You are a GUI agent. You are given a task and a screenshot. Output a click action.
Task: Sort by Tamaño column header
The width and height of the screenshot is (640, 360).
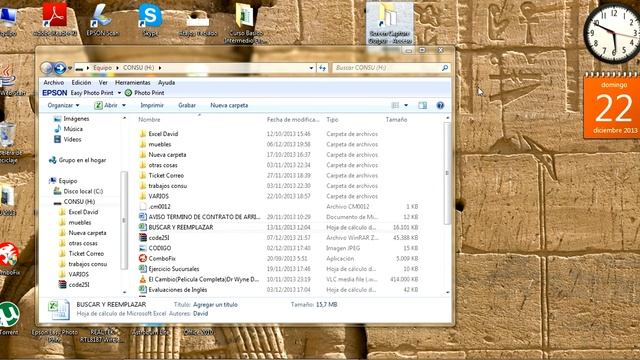[396, 120]
